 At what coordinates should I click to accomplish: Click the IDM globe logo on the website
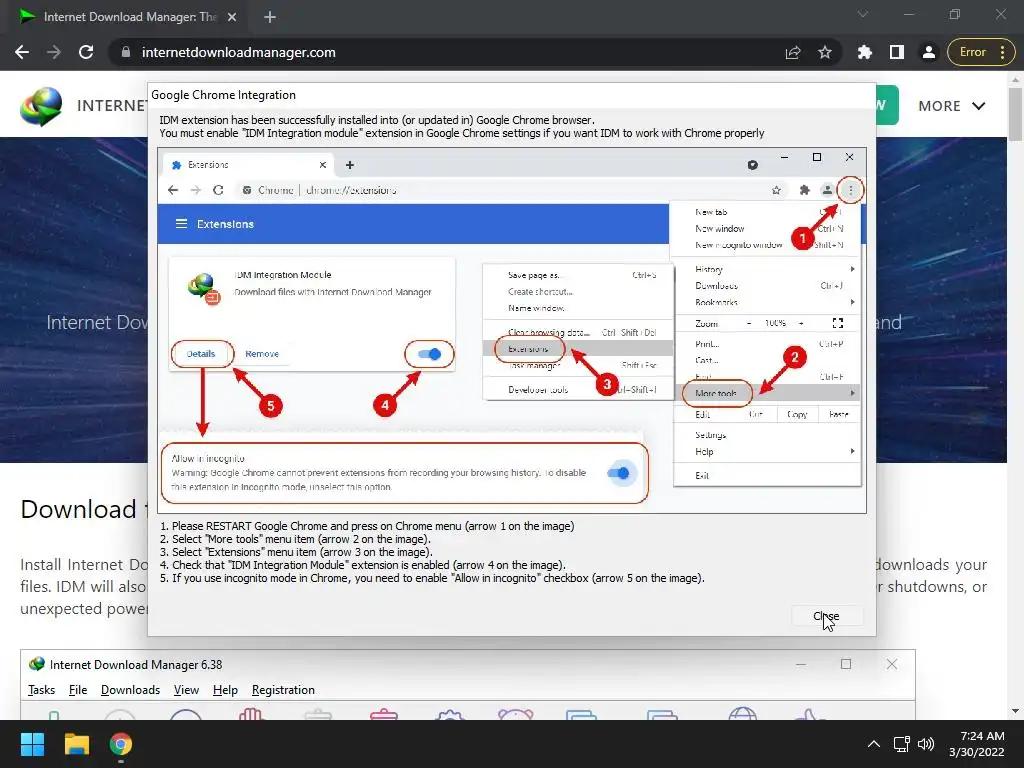(x=40, y=106)
